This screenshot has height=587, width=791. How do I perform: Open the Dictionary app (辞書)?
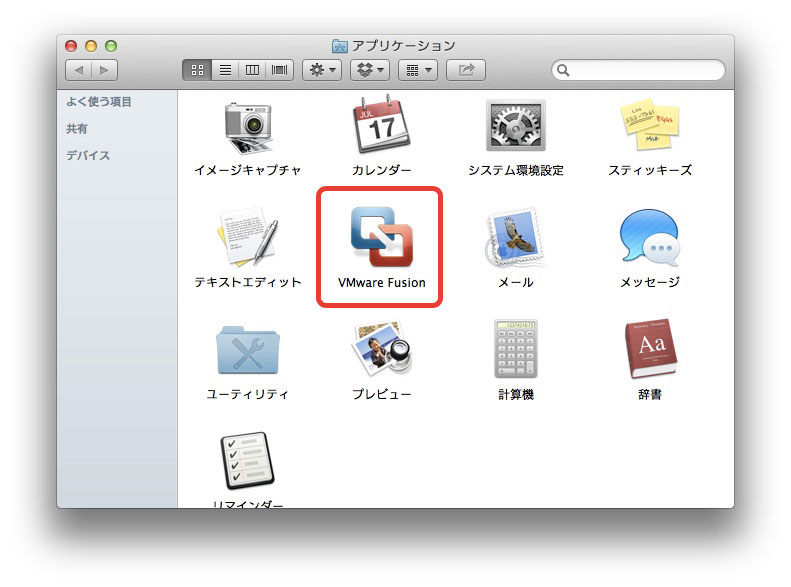click(650, 348)
